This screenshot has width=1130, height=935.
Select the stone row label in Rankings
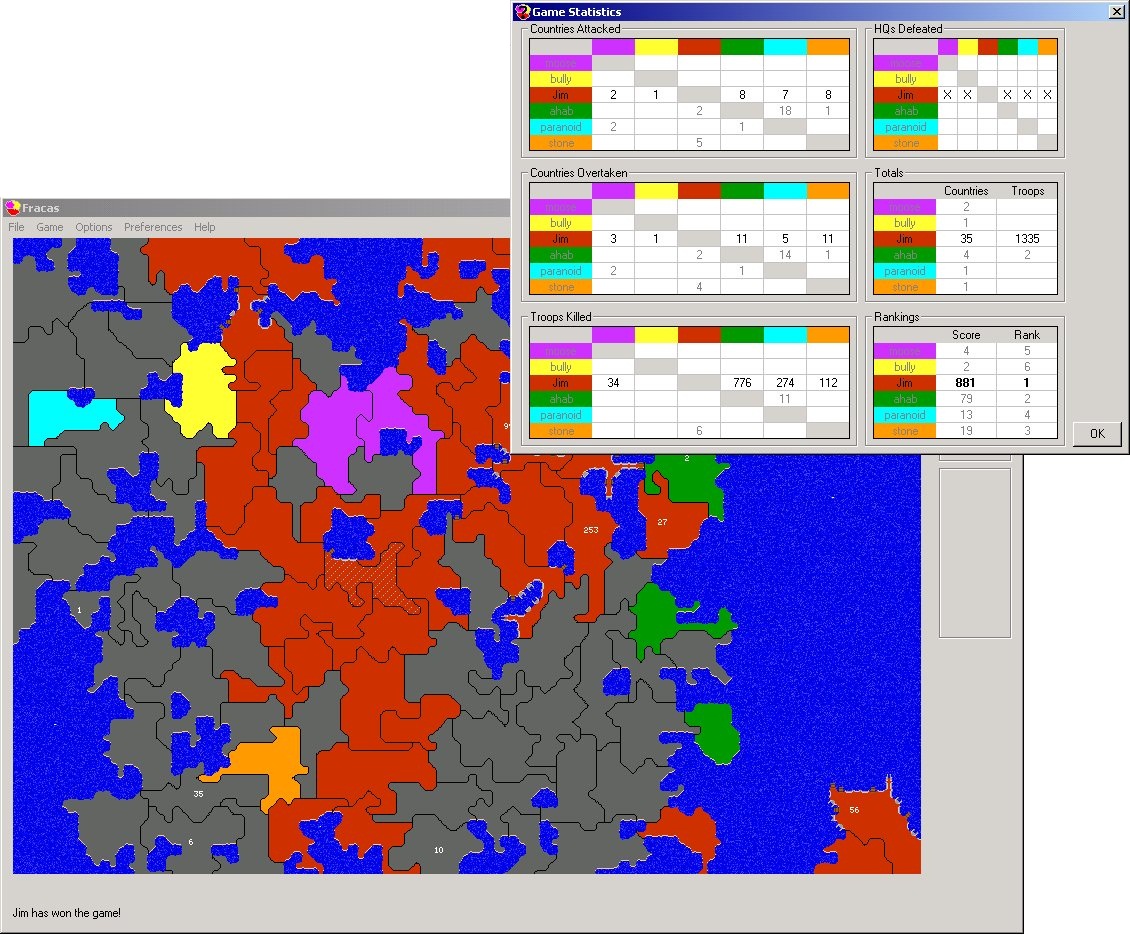[x=905, y=431]
